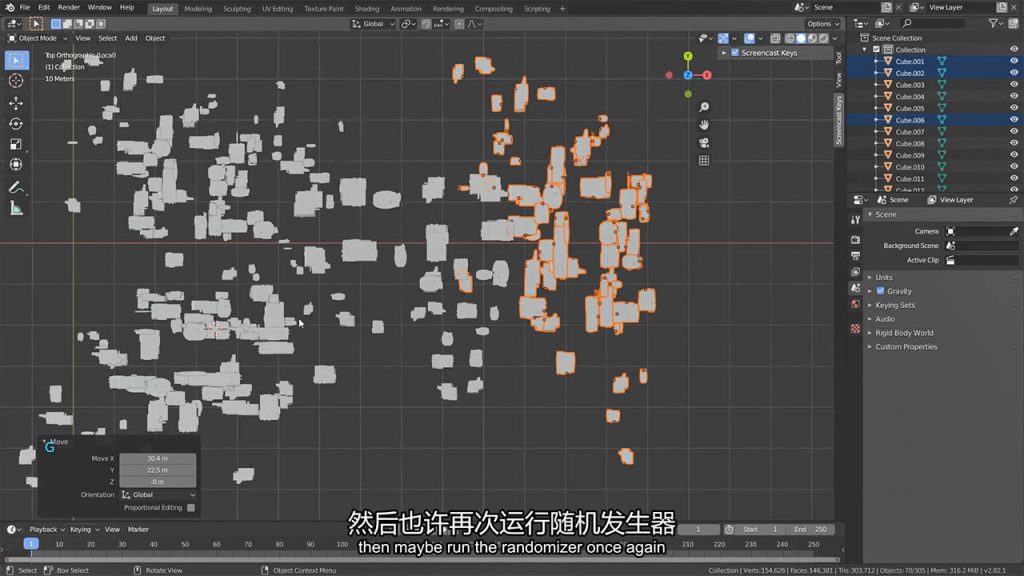Switch to wireframe viewport shading
Screen dimensions: 1024x576
coord(790,39)
